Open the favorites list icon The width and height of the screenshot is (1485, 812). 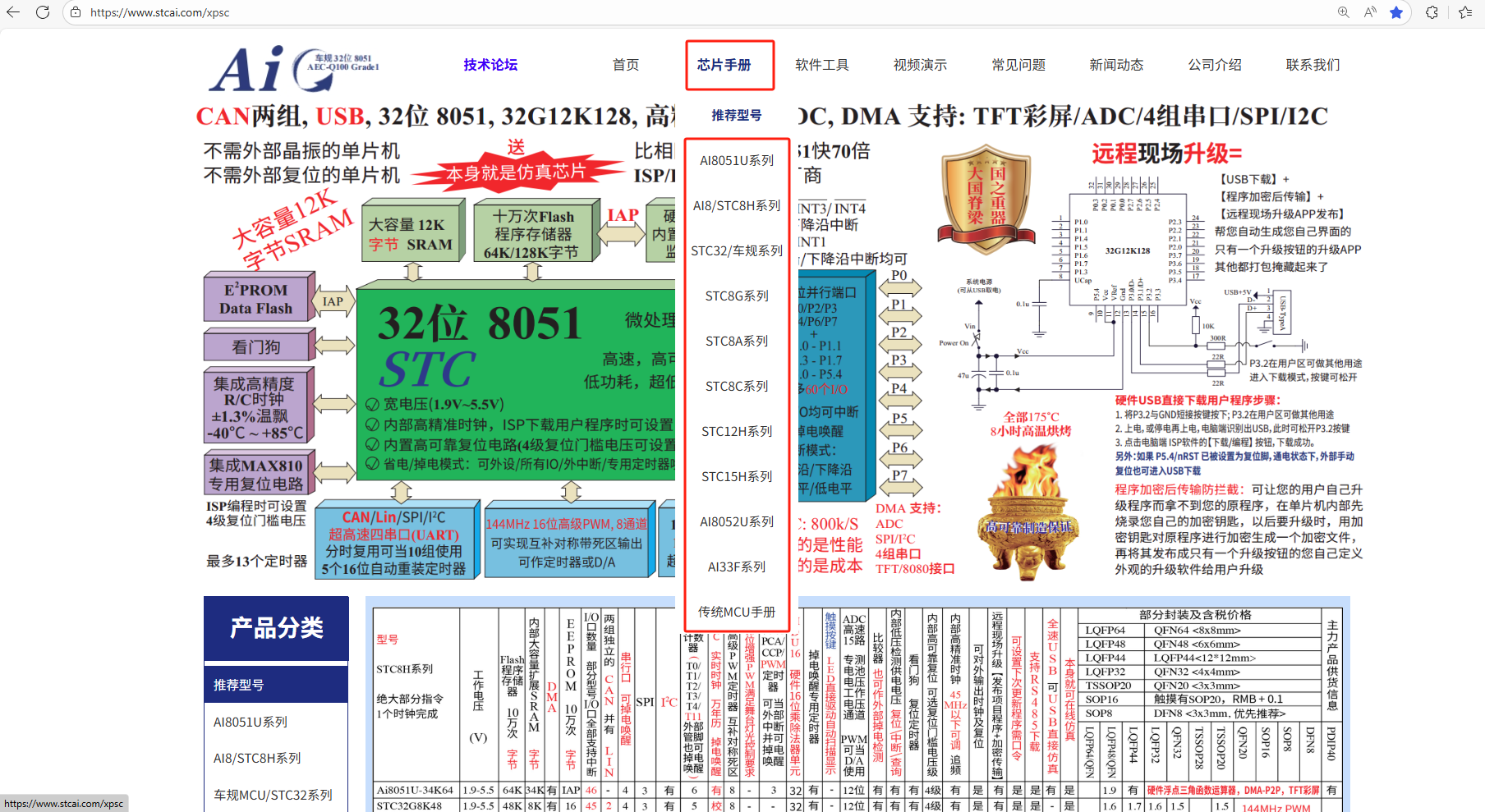(1465, 12)
